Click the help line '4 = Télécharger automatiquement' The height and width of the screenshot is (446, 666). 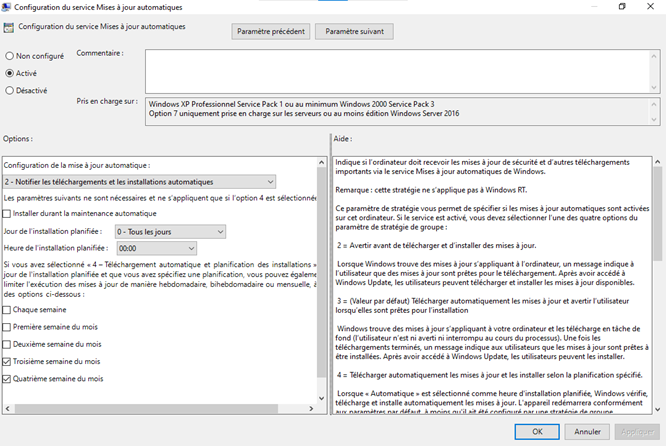(490, 375)
